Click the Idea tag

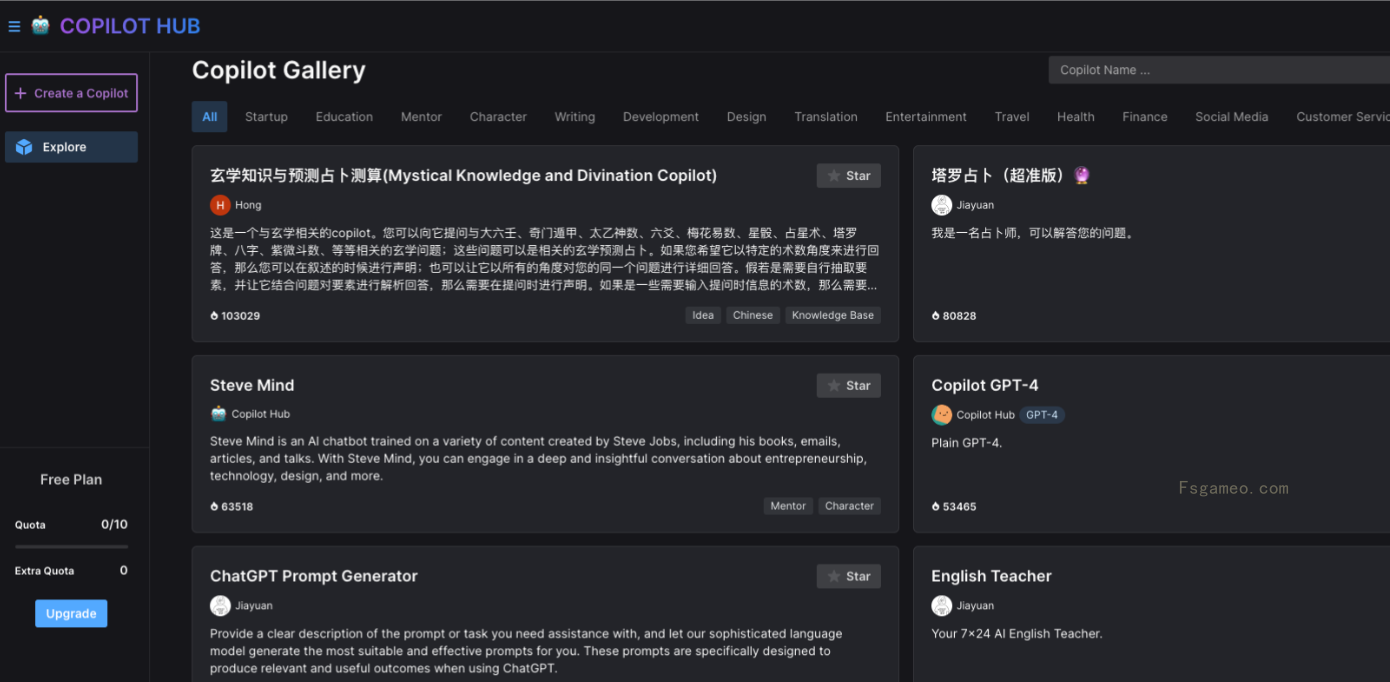click(x=703, y=315)
